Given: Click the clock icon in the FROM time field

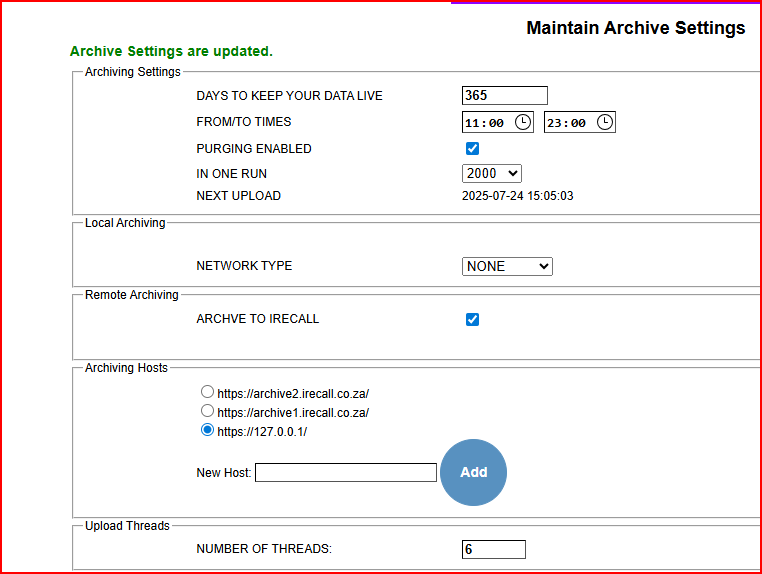Looking at the screenshot, I should tap(523, 122).
